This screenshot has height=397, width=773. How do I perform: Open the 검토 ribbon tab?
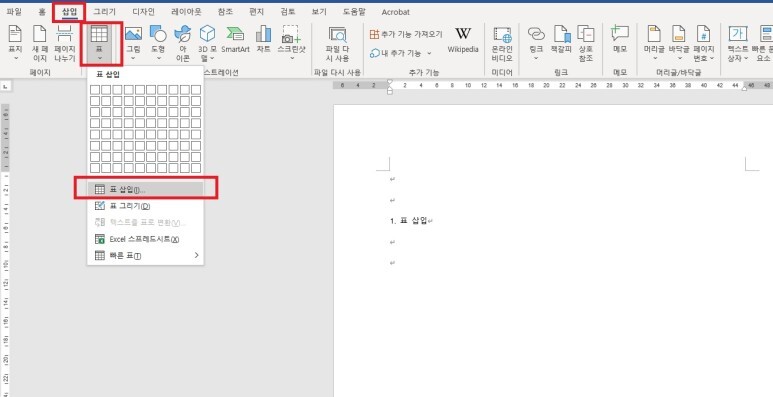tap(288, 12)
